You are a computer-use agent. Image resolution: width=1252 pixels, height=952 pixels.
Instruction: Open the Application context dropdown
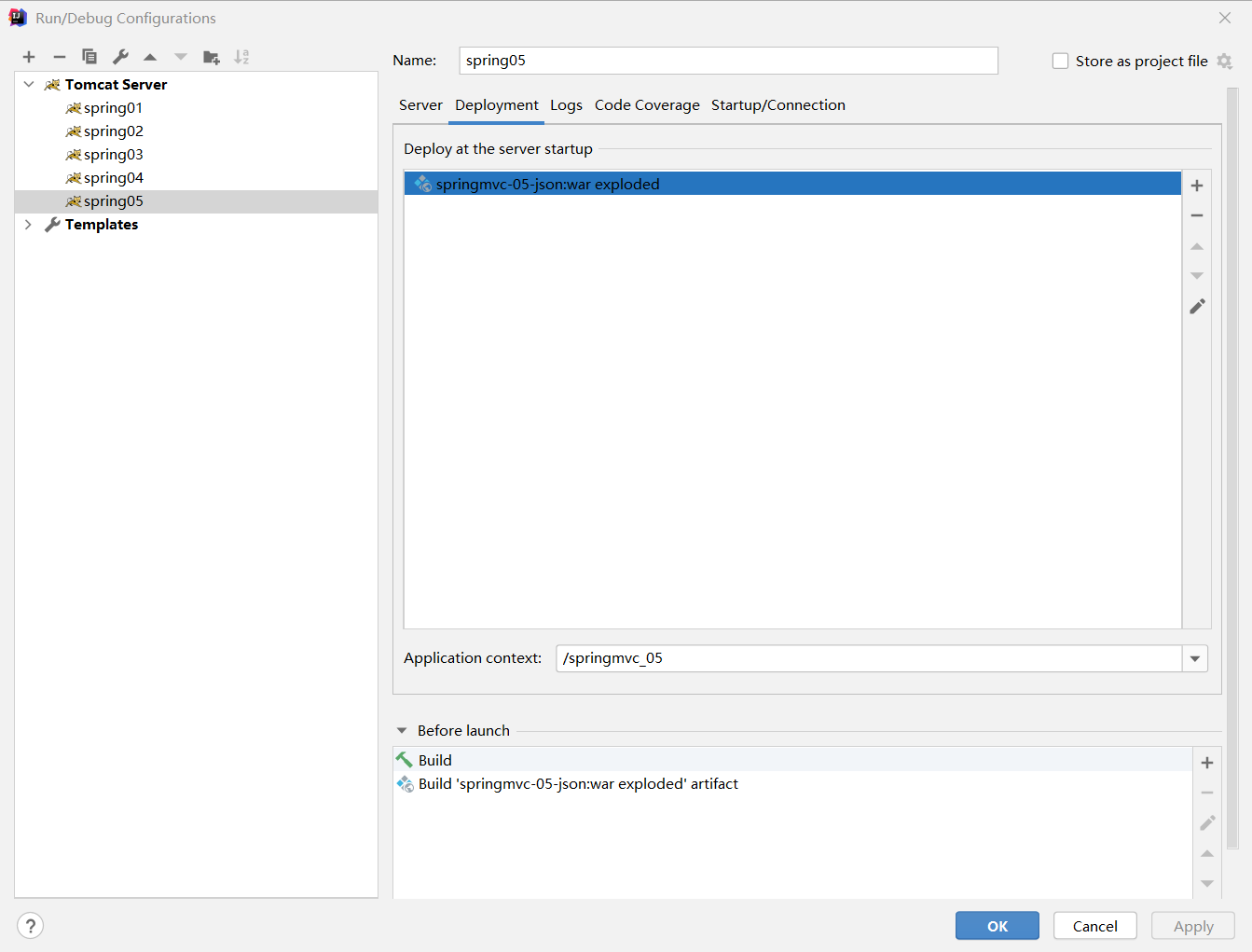click(1194, 658)
